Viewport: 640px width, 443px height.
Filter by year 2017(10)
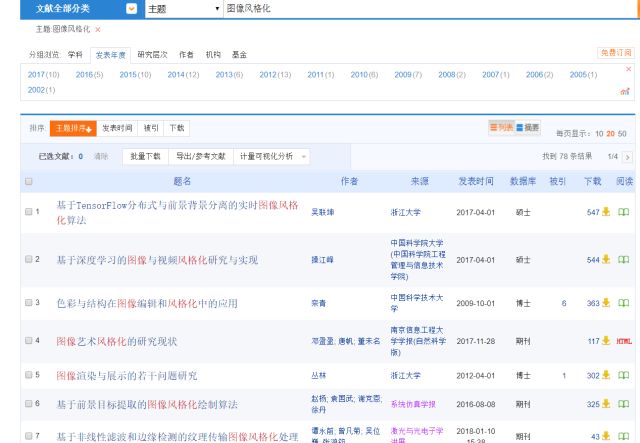point(44,75)
